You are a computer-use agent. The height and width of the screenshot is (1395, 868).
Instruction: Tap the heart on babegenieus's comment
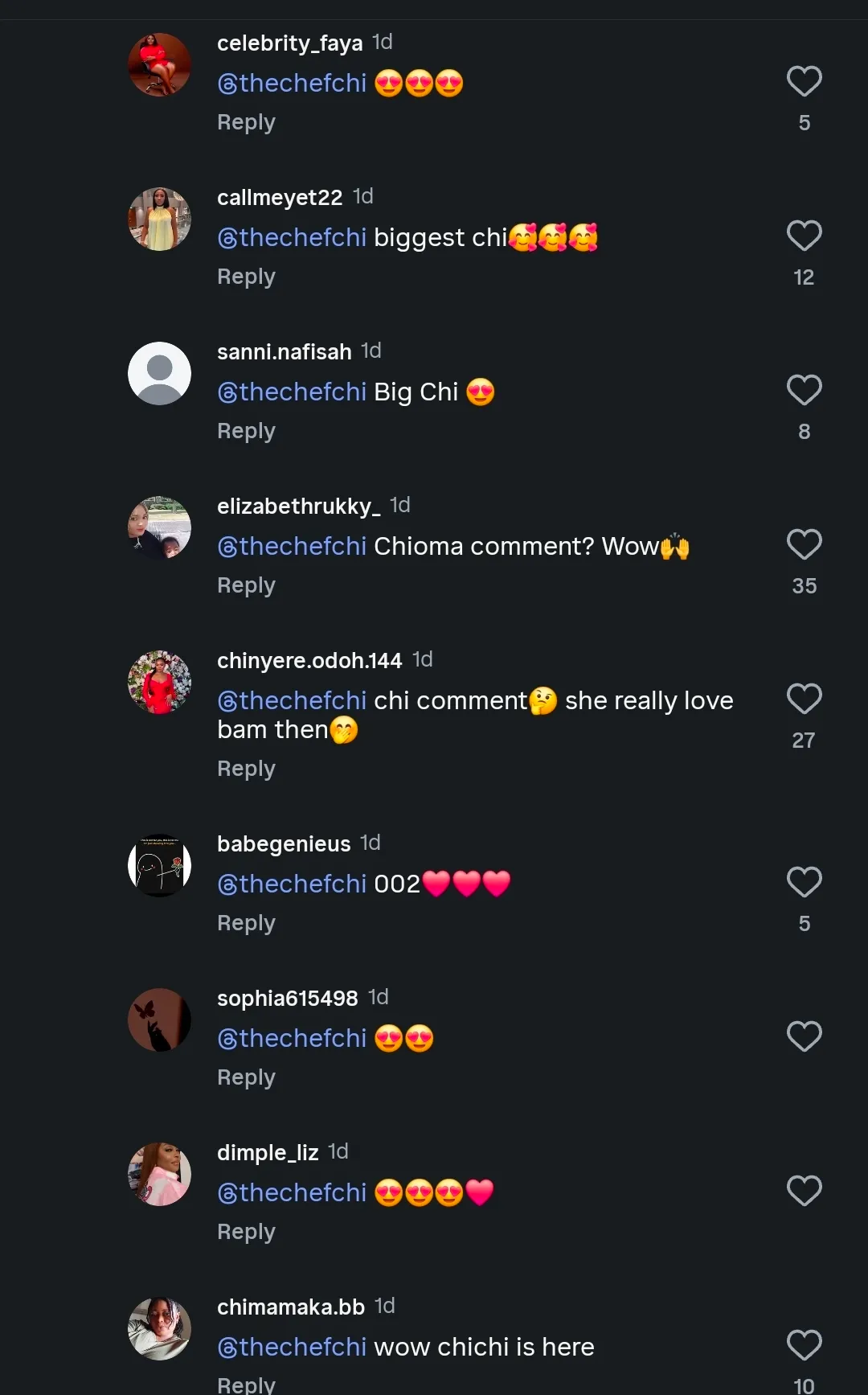coord(804,882)
